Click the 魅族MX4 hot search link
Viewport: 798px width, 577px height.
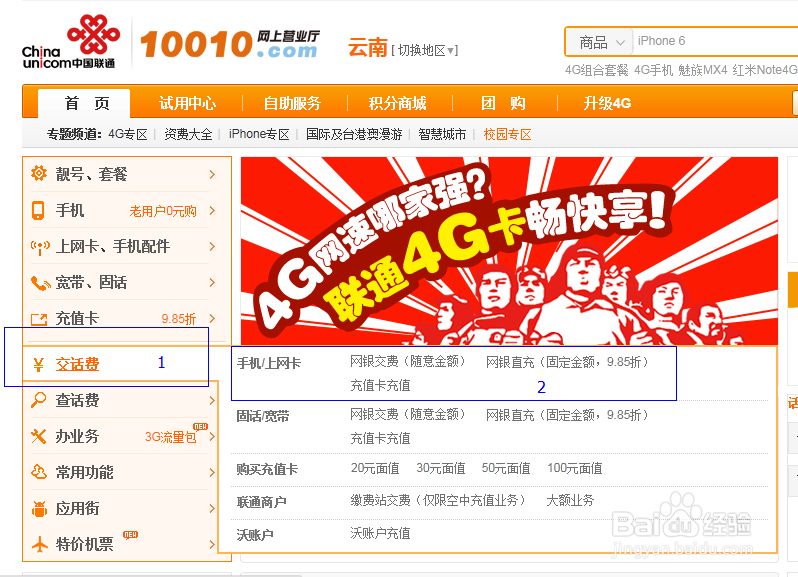703,70
